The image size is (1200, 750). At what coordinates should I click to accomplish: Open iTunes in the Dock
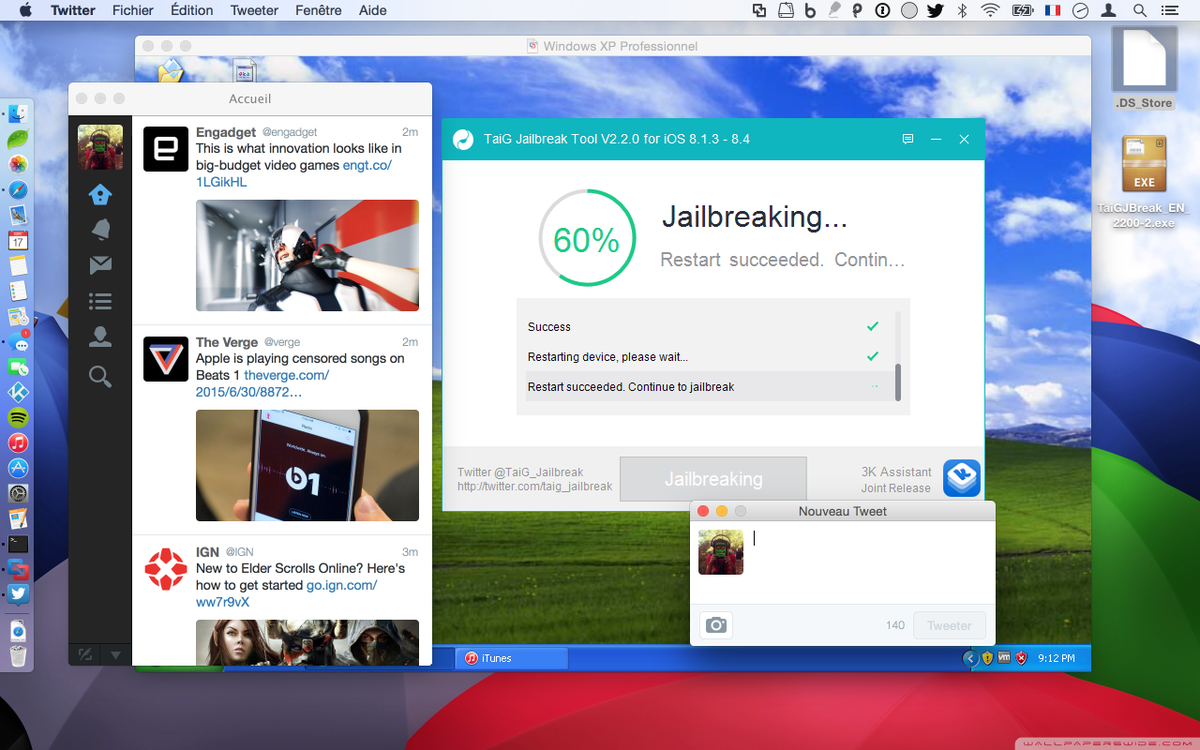(x=18, y=443)
